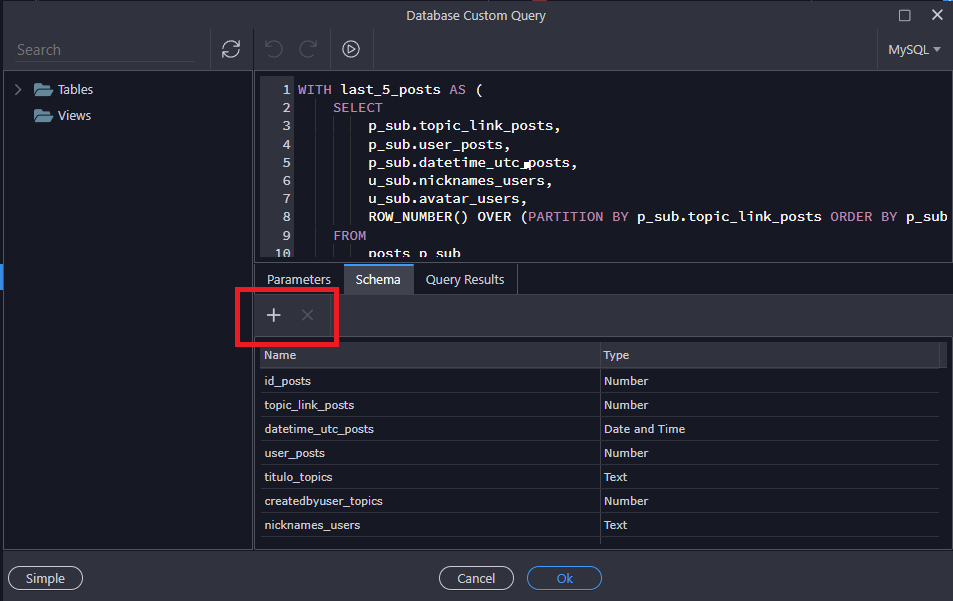
Task: Select the datetime_utc_posts schema row
Action: pos(600,429)
